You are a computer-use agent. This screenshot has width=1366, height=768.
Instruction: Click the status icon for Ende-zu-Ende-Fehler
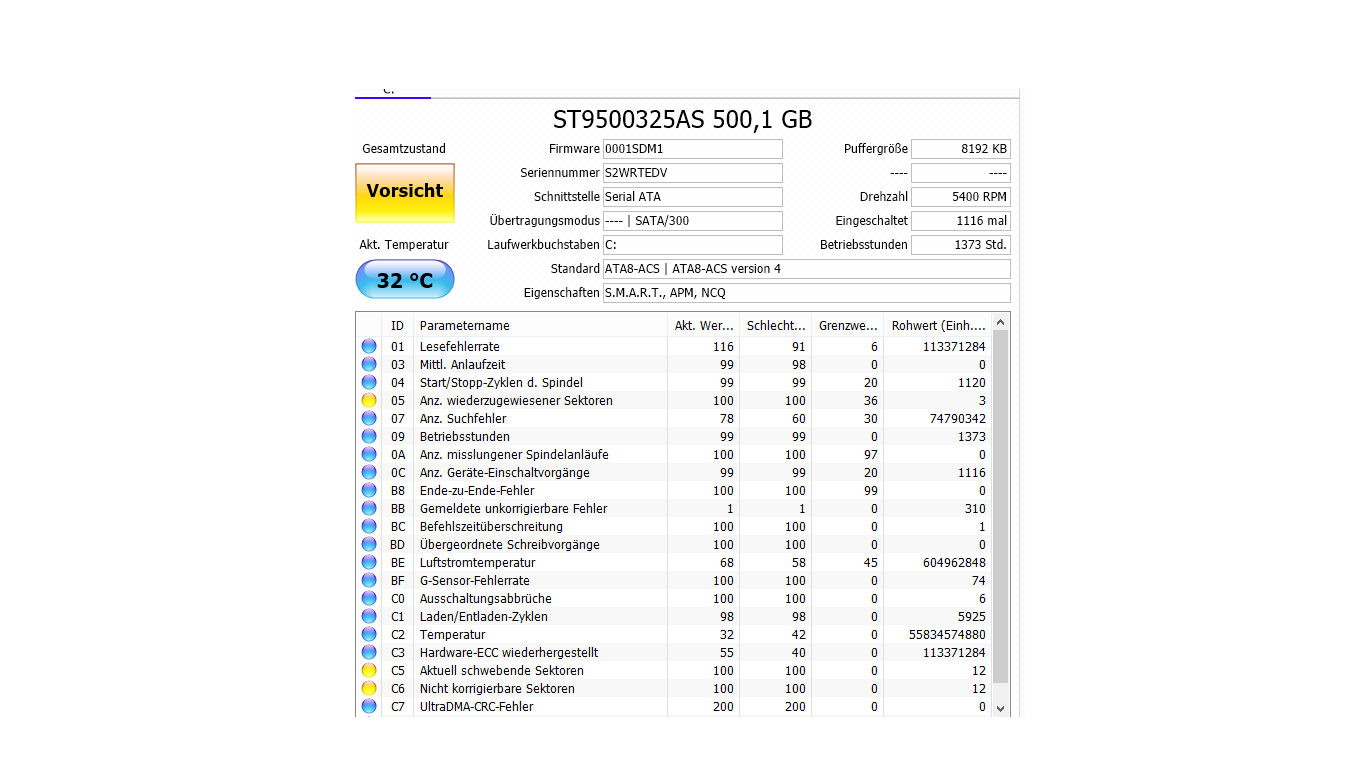[x=369, y=491]
